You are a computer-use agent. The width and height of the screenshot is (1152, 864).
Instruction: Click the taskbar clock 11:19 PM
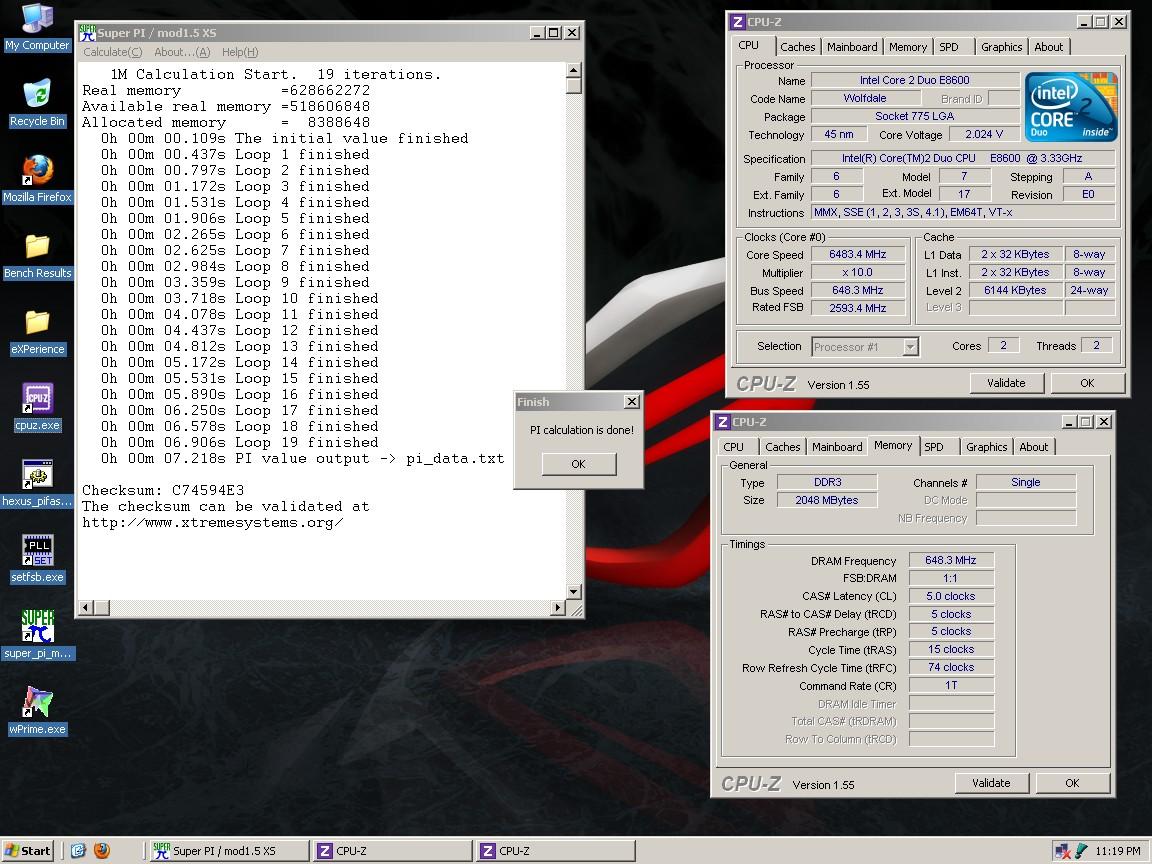coord(1117,852)
